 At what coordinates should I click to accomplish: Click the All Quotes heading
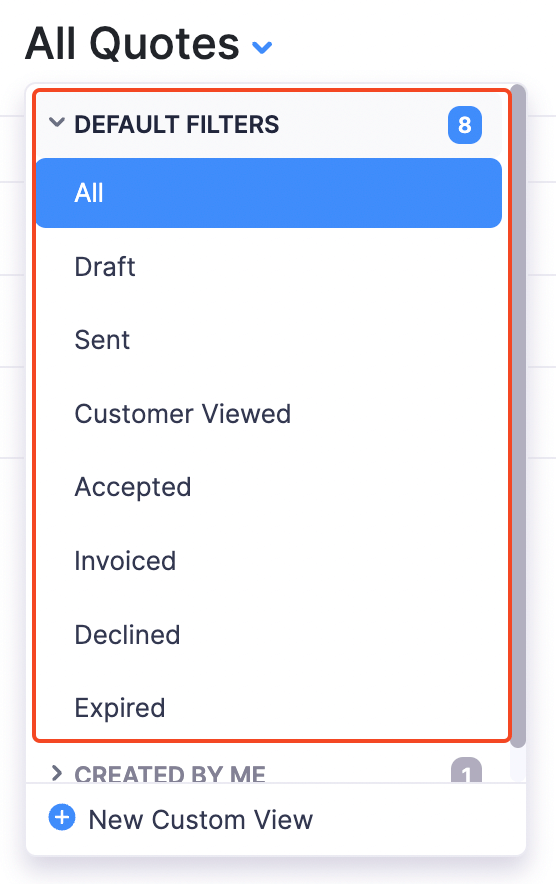(x=133, y=44)
